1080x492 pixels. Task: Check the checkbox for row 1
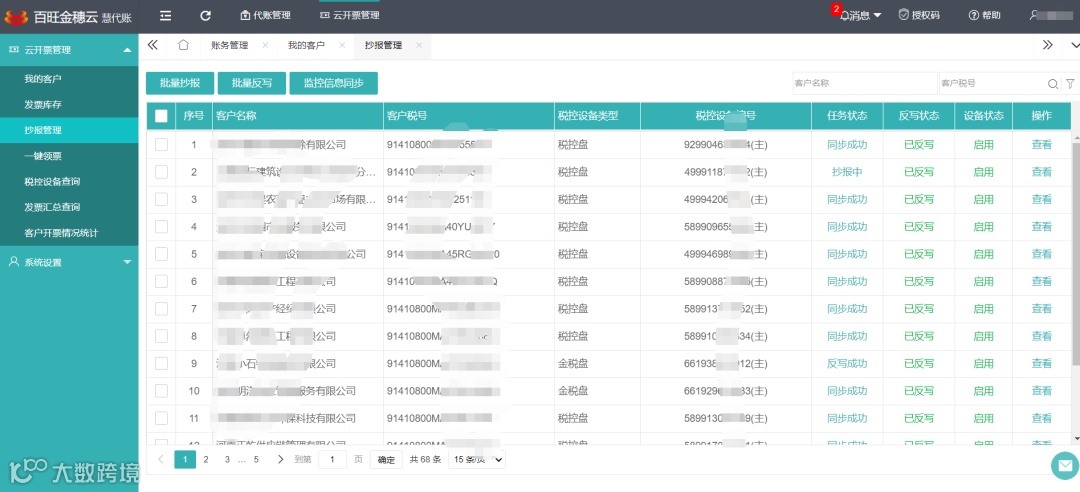[161, 145]
